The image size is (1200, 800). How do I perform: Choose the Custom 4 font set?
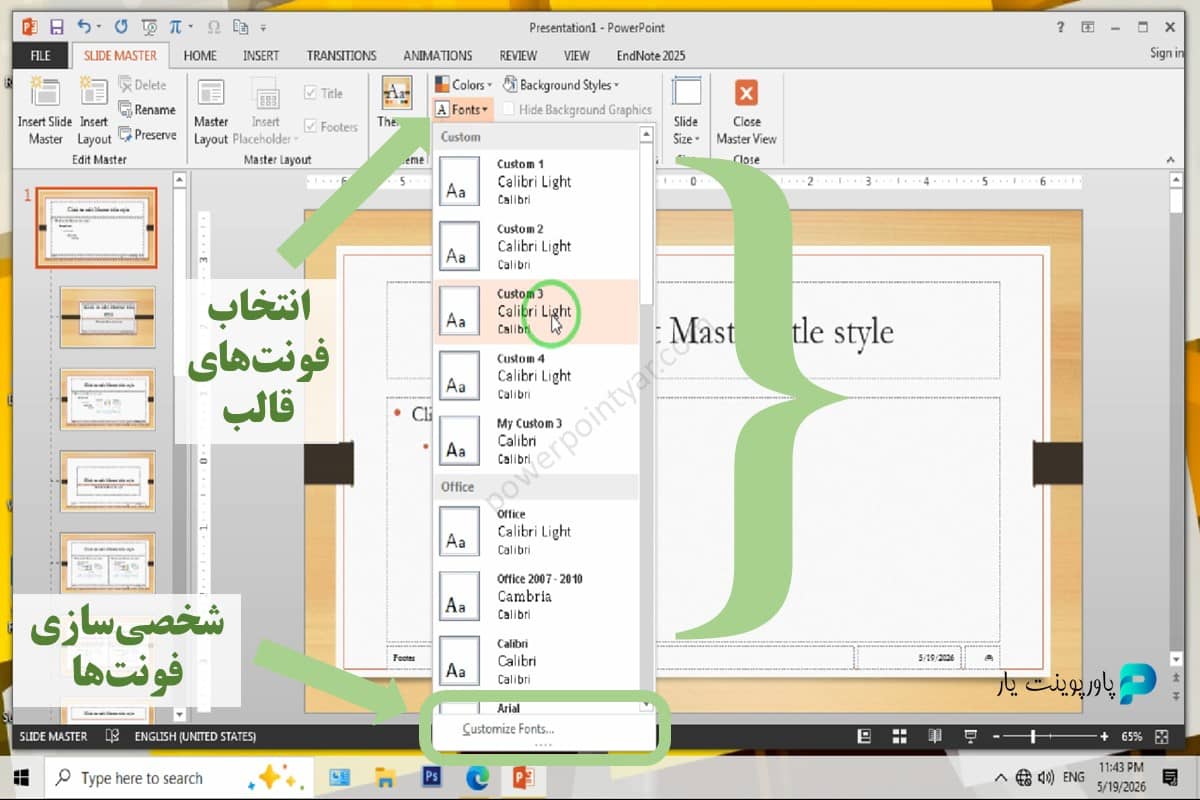click(x=537, y=376)
